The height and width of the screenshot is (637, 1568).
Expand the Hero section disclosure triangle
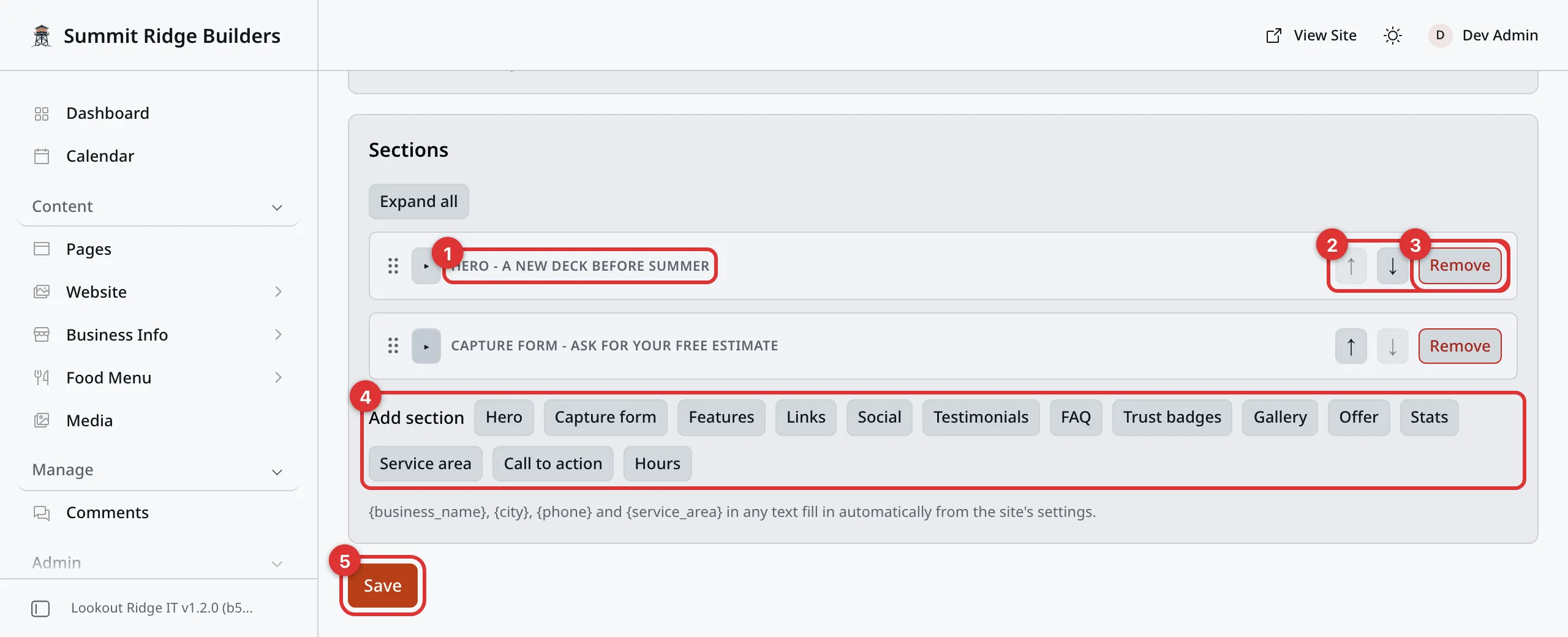(x=426, y=266)
